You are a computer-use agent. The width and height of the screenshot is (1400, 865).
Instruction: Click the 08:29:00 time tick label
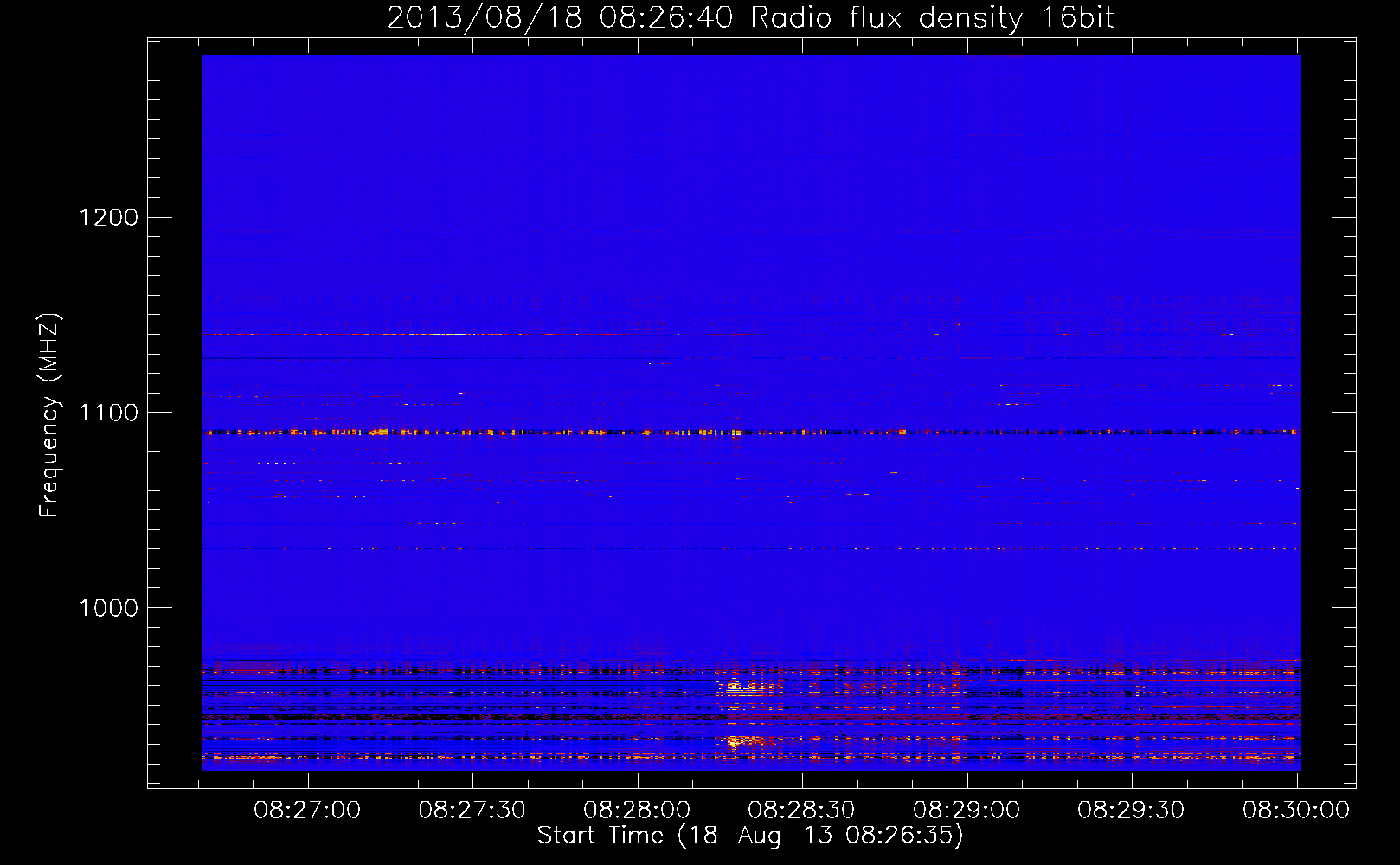967,810
